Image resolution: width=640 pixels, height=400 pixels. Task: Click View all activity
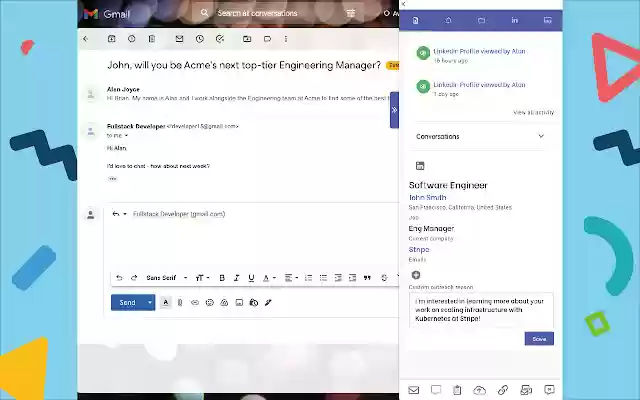(533, 113)
